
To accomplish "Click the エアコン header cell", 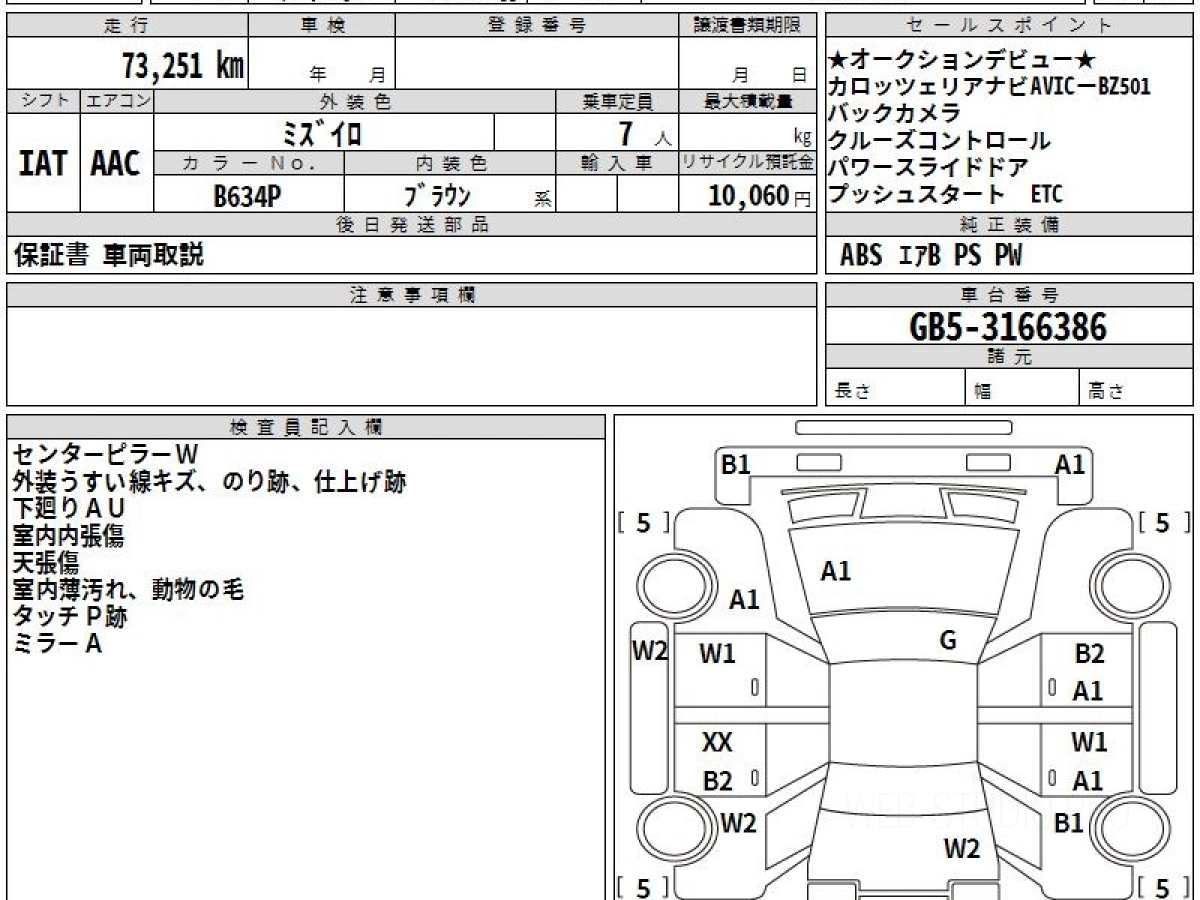I will tap(117, 101).
